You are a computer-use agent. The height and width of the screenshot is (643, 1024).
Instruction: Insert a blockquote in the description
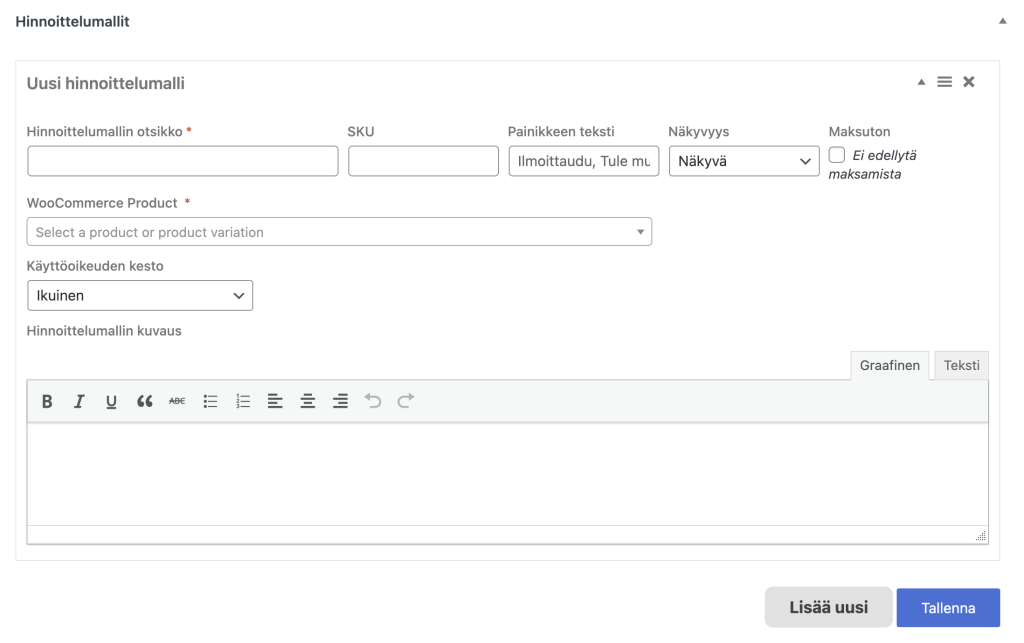click(144, 401)
